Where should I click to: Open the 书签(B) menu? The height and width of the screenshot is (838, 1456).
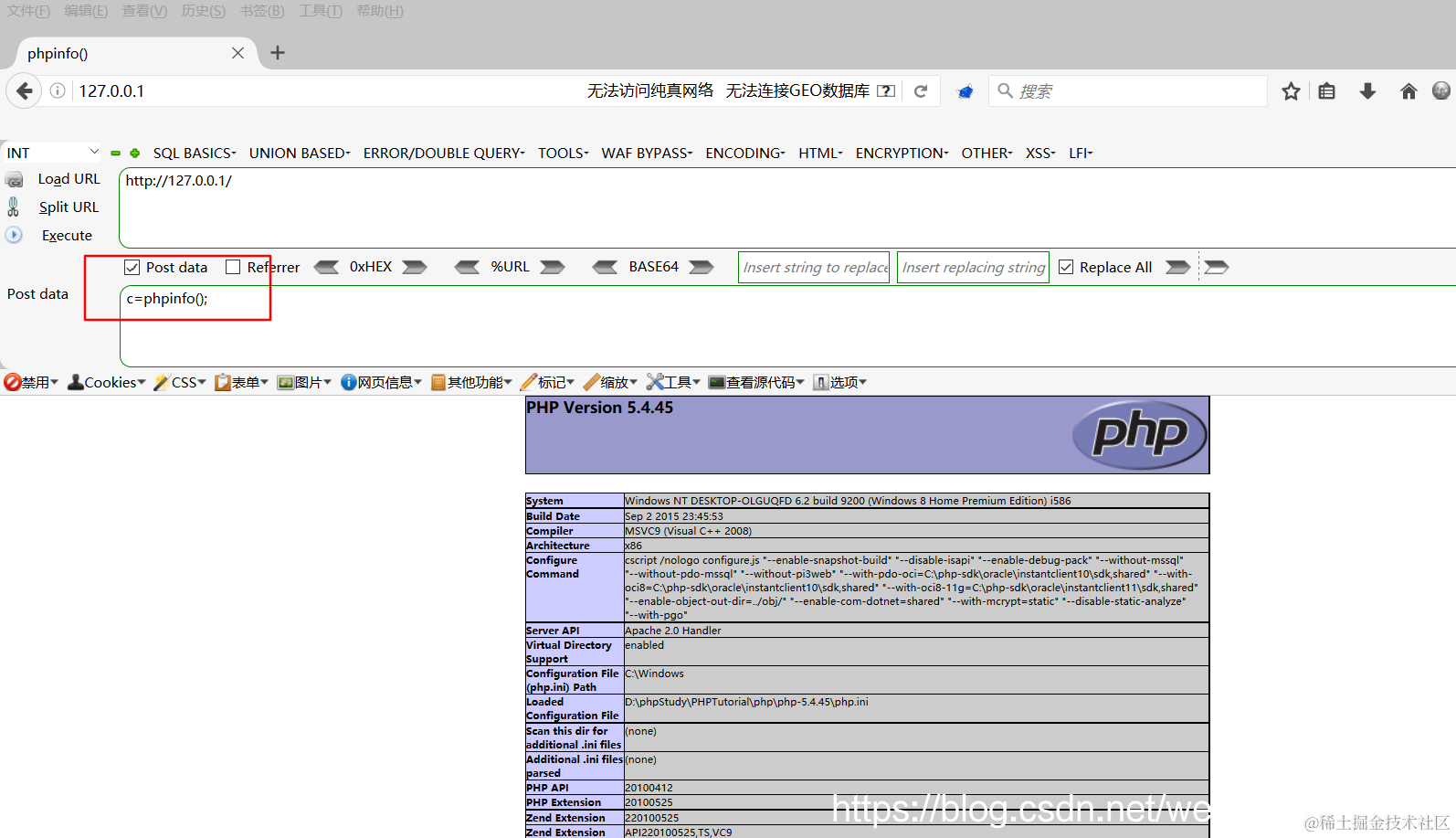tap(262, 11)
